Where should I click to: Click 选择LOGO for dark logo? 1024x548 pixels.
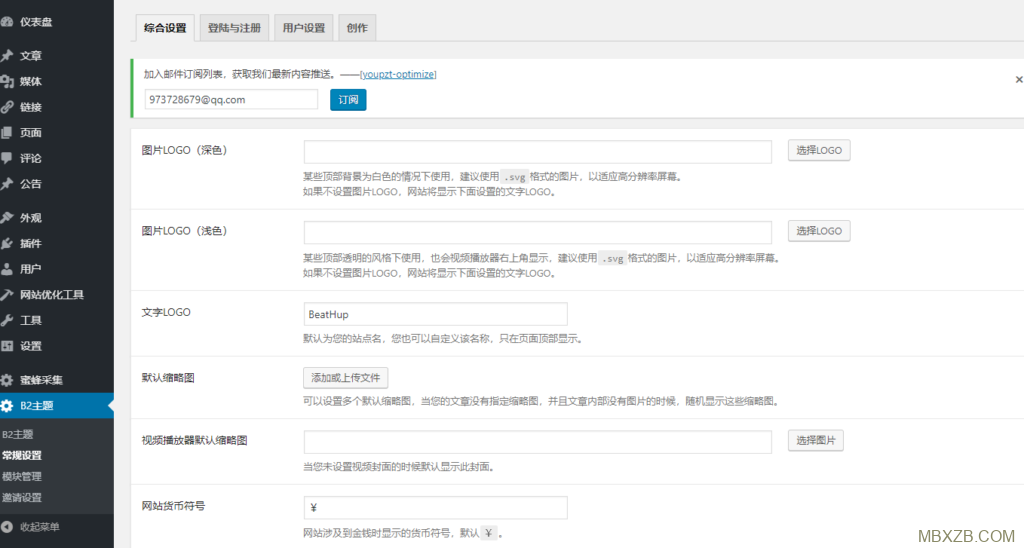[819, 150]
